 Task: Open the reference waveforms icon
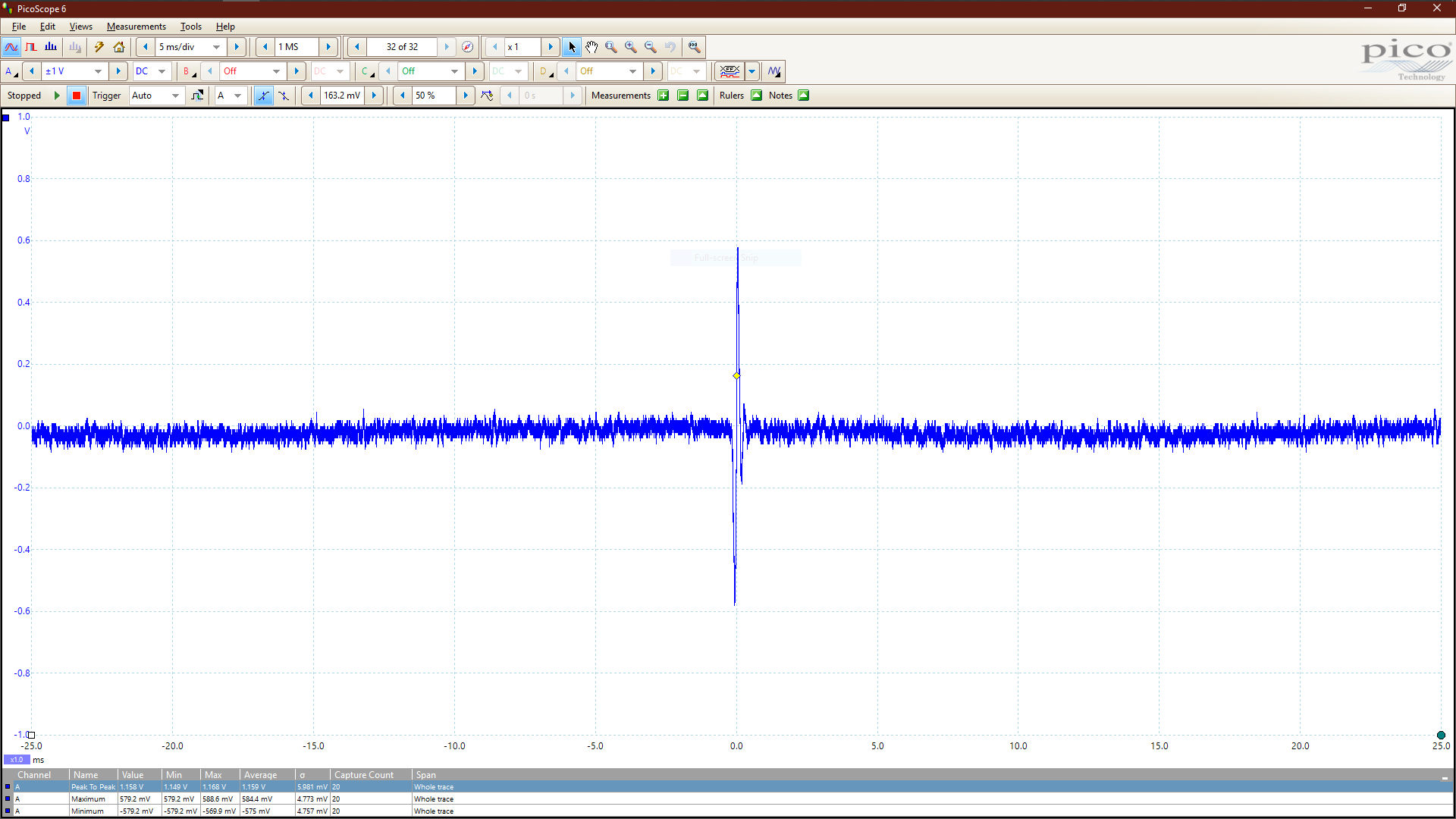[x=773, y=71]
